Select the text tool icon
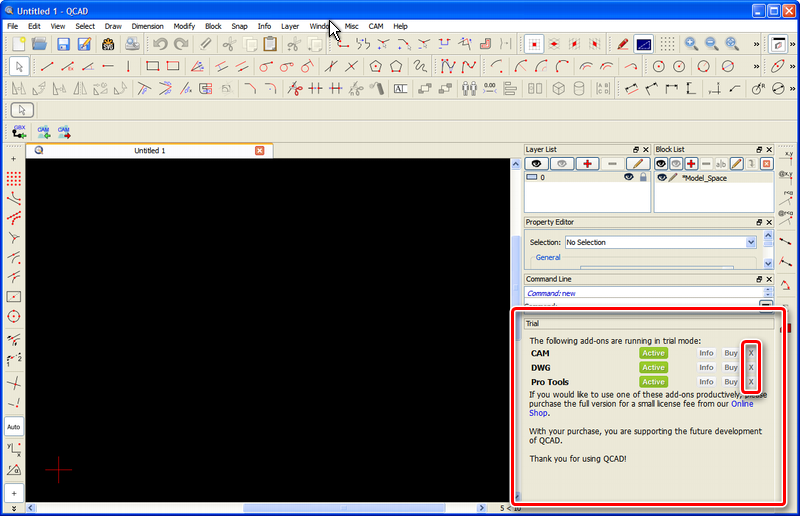Image resolution: width=800 pixels, height=516 pixels. pos(401,89)
